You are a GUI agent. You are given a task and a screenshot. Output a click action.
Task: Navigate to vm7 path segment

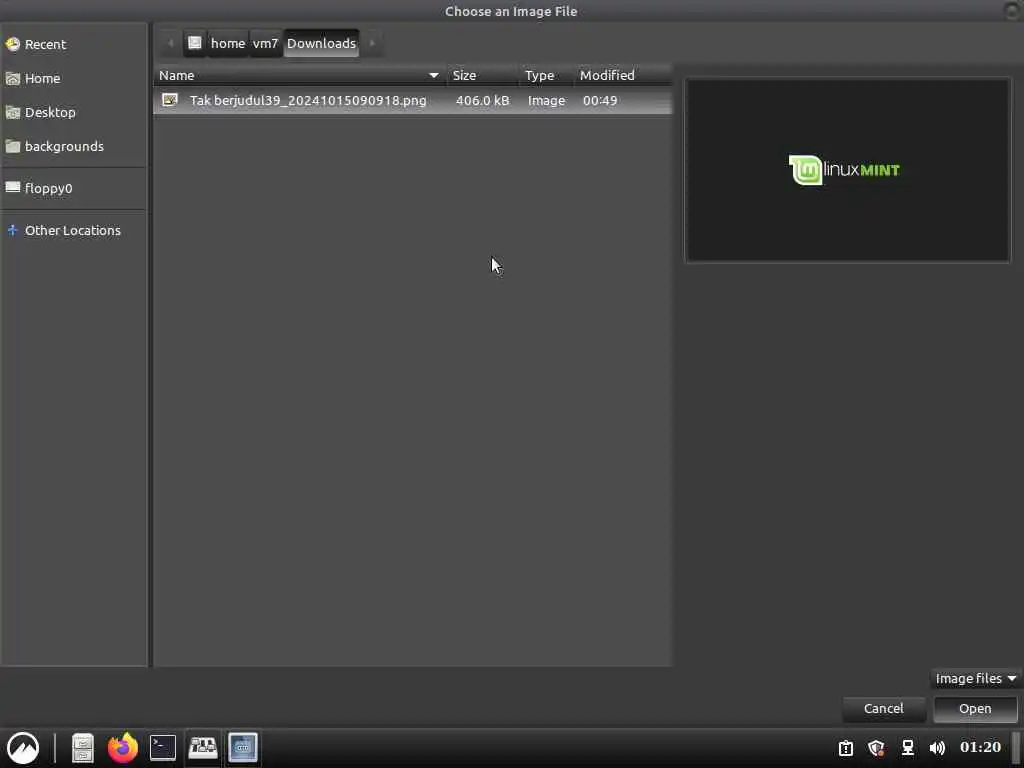(265, 43)
